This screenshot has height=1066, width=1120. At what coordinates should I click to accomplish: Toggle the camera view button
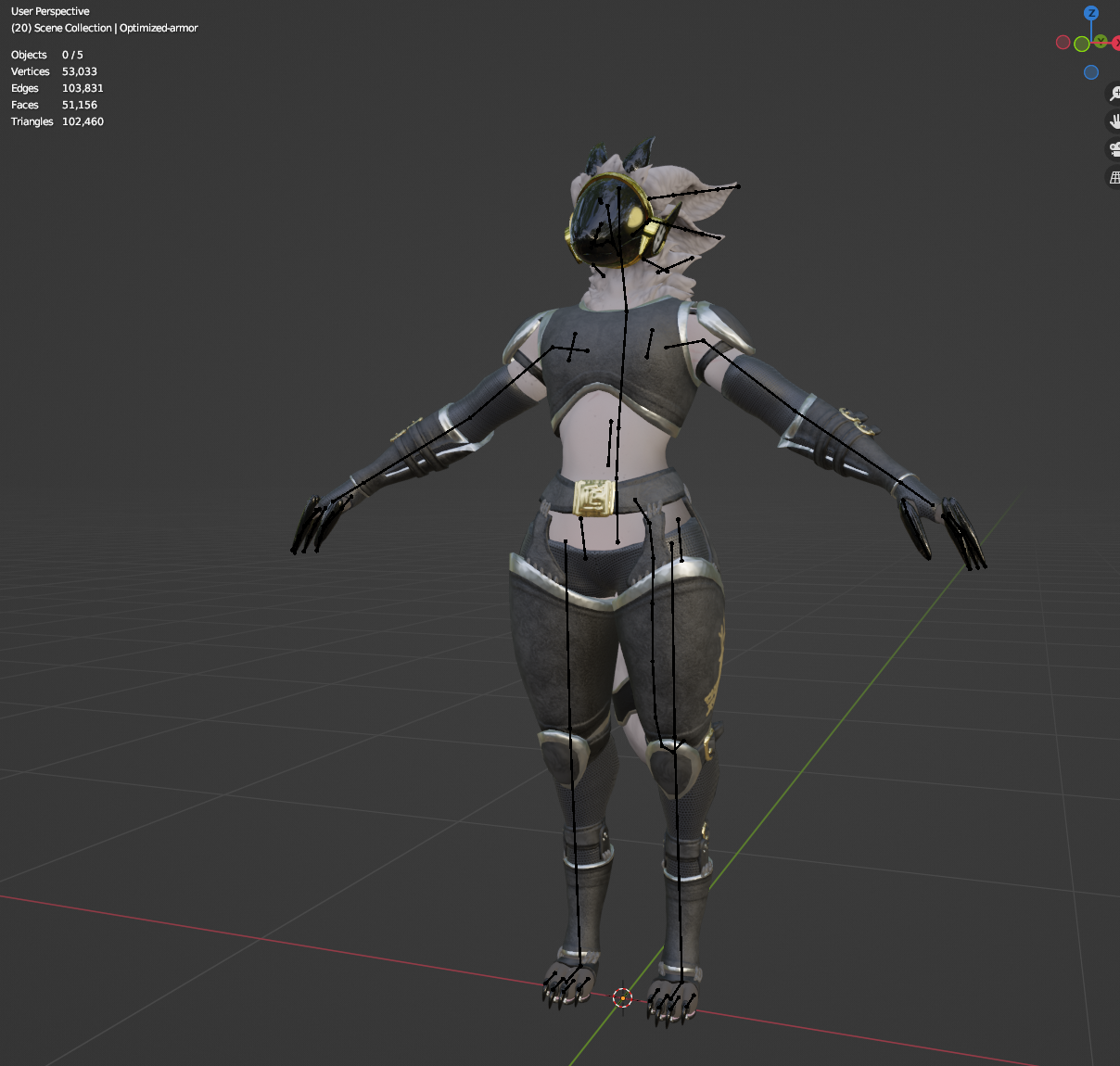(x=1114, y=148)
